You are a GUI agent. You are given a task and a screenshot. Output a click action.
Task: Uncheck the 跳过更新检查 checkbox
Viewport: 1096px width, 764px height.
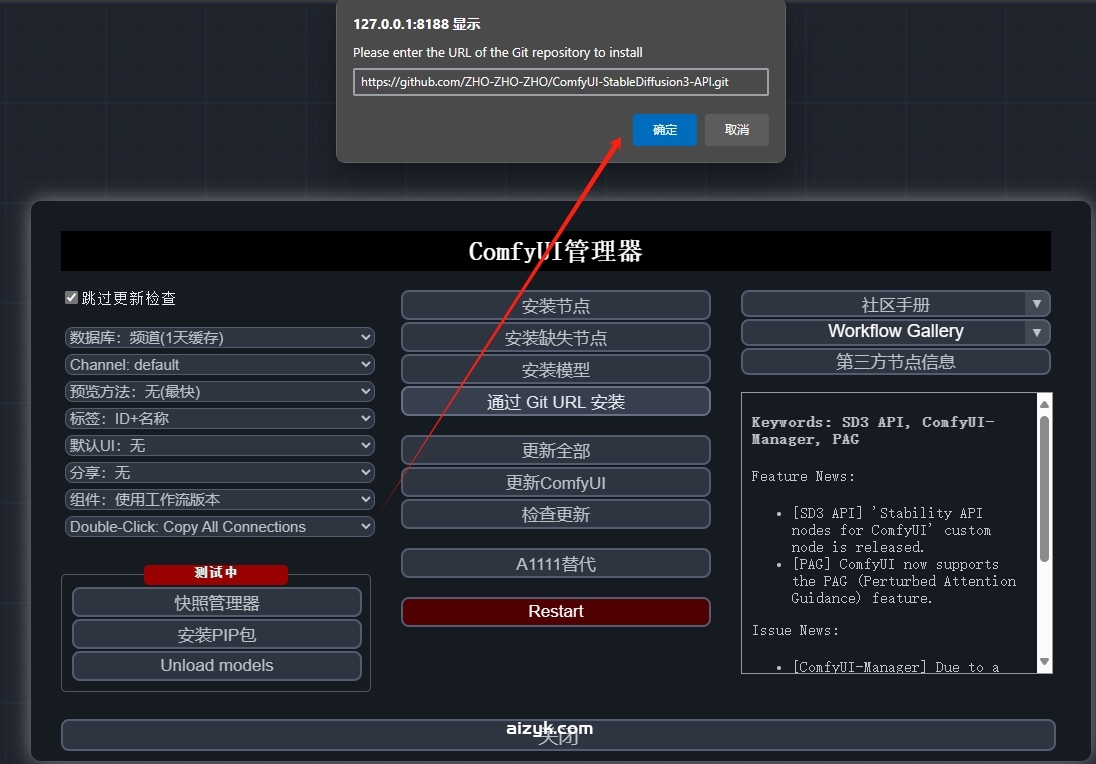click(70, 296)
